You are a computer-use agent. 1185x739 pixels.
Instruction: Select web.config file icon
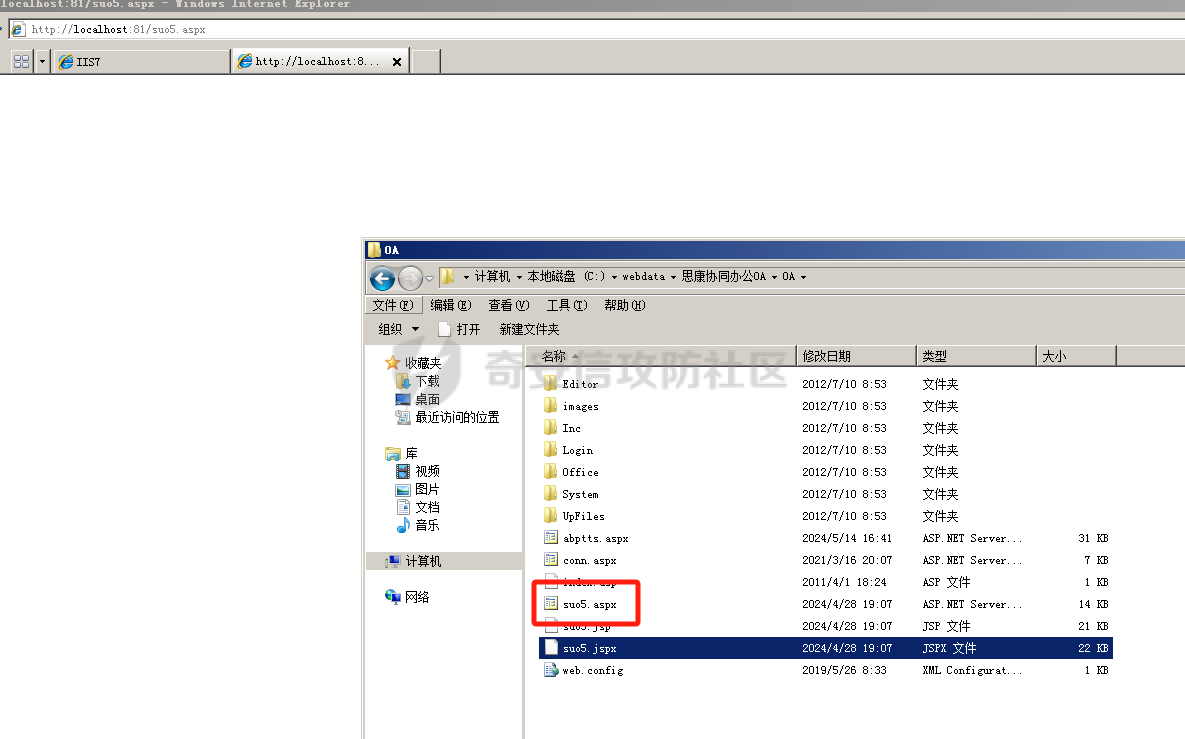point(551,669)
